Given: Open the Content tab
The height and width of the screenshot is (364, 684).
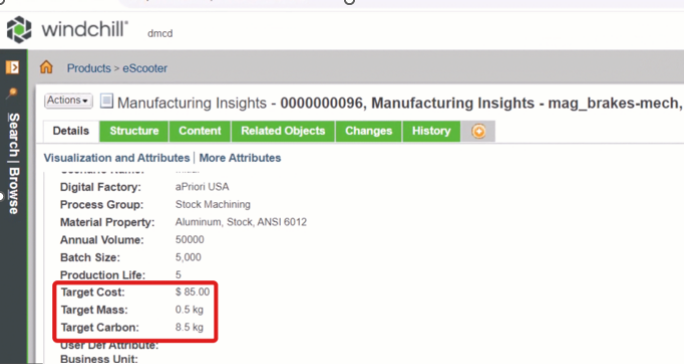Looking at the screenshot, I should 200,131.
